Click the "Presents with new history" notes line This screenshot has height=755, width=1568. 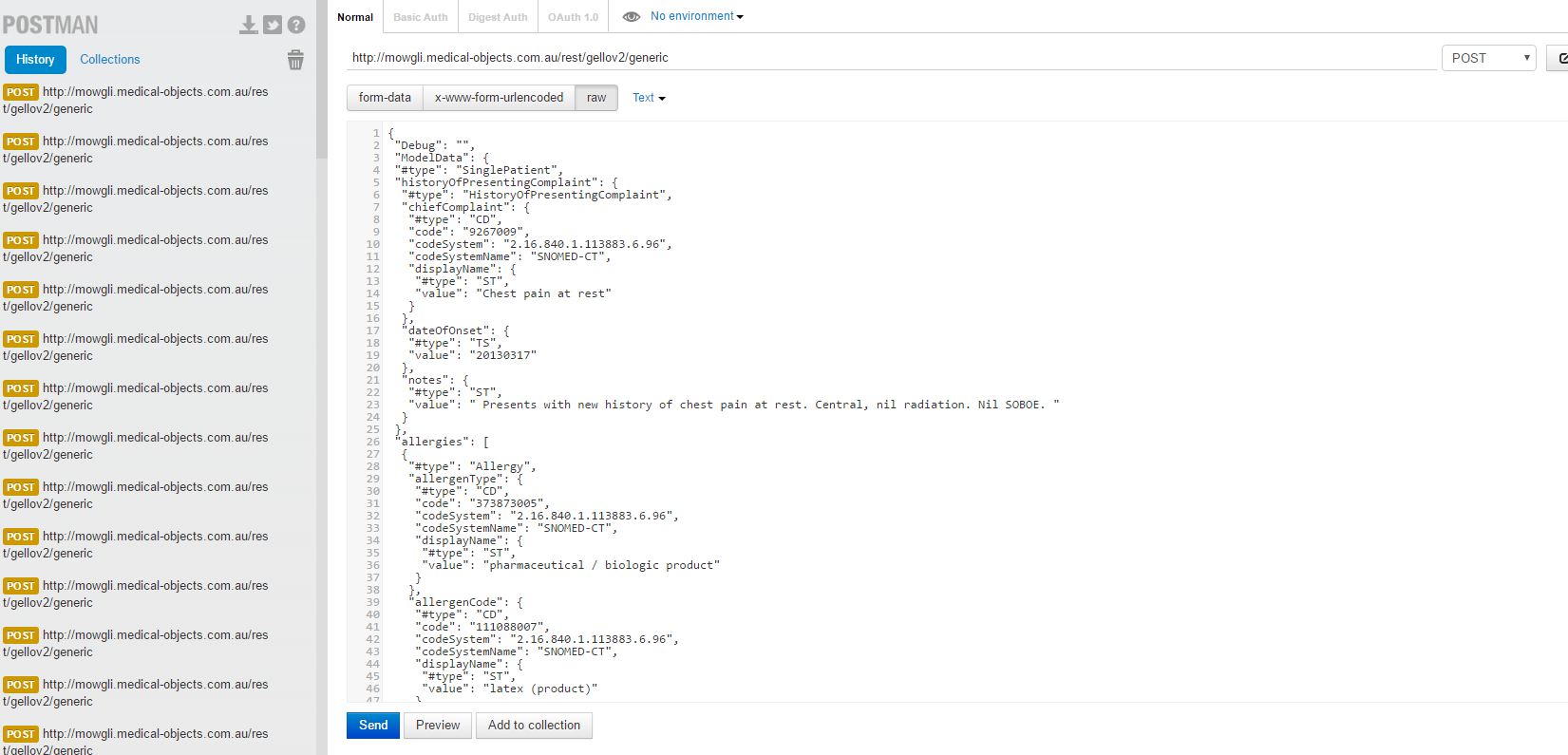[x=736, y=405]
